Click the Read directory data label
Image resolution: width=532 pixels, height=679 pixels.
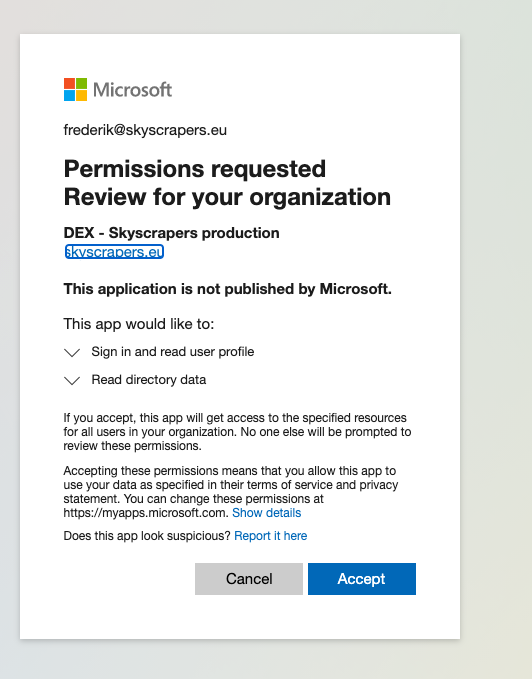pos(148,380)
